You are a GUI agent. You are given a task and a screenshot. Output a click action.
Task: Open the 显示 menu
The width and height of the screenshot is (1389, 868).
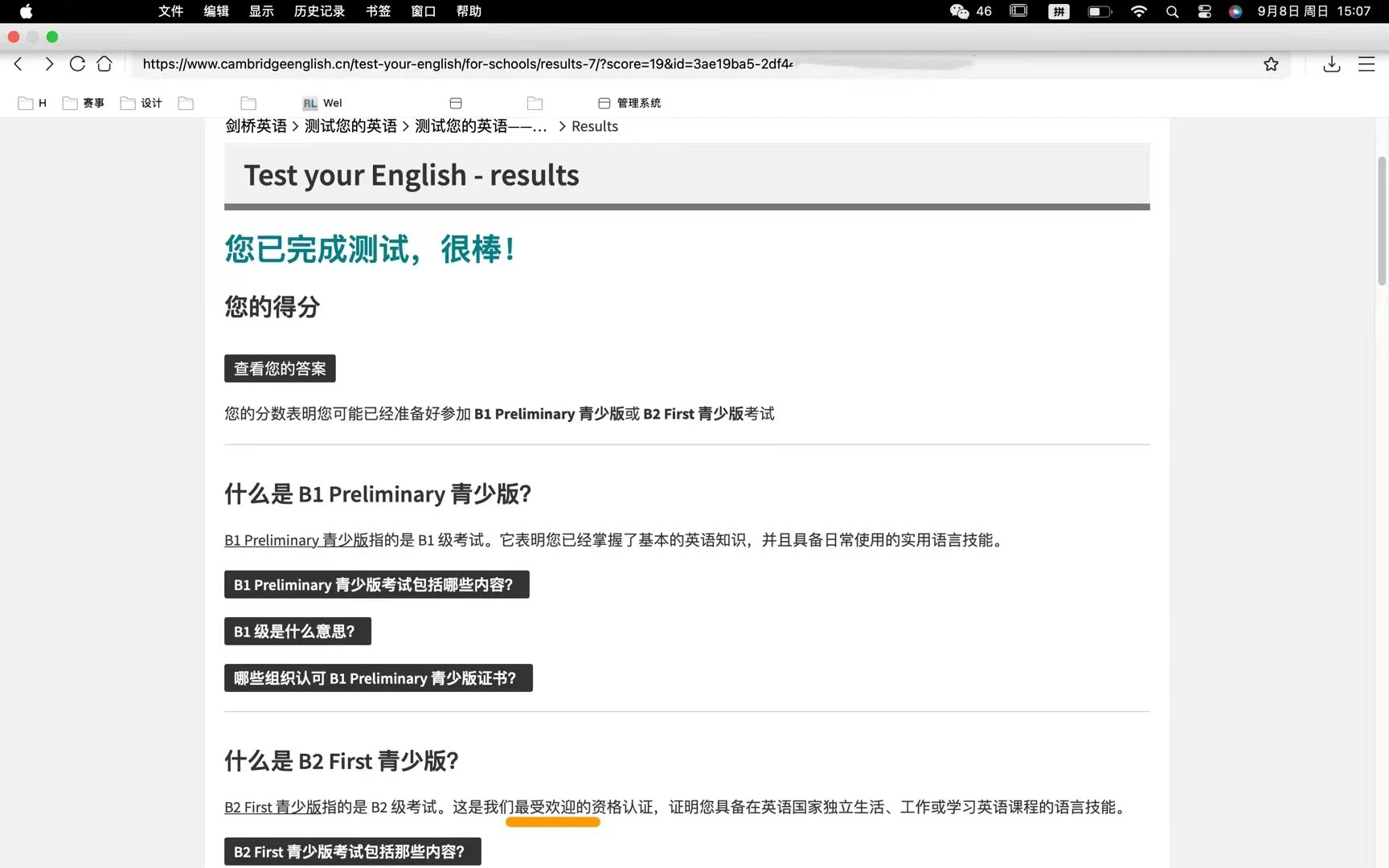click(x=261, y=11)
